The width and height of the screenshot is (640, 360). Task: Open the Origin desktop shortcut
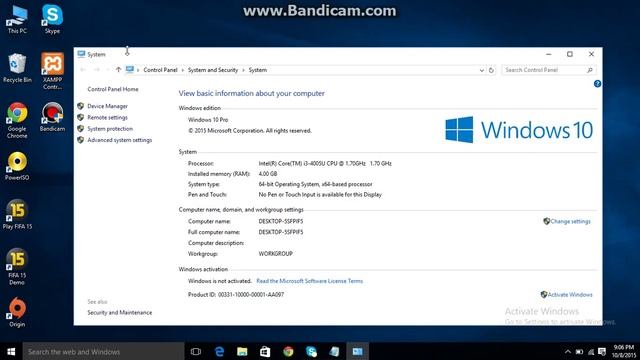pos(17,312)
